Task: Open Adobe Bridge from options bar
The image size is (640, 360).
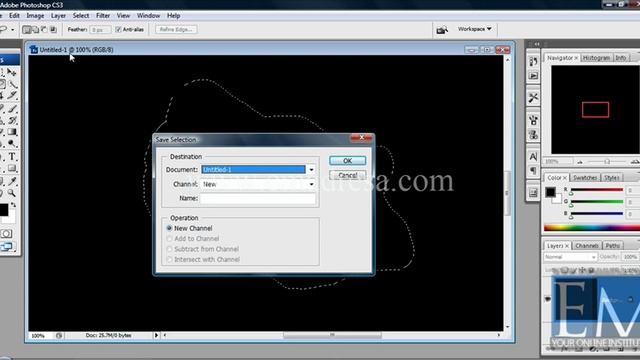Action: click(442, 30)
